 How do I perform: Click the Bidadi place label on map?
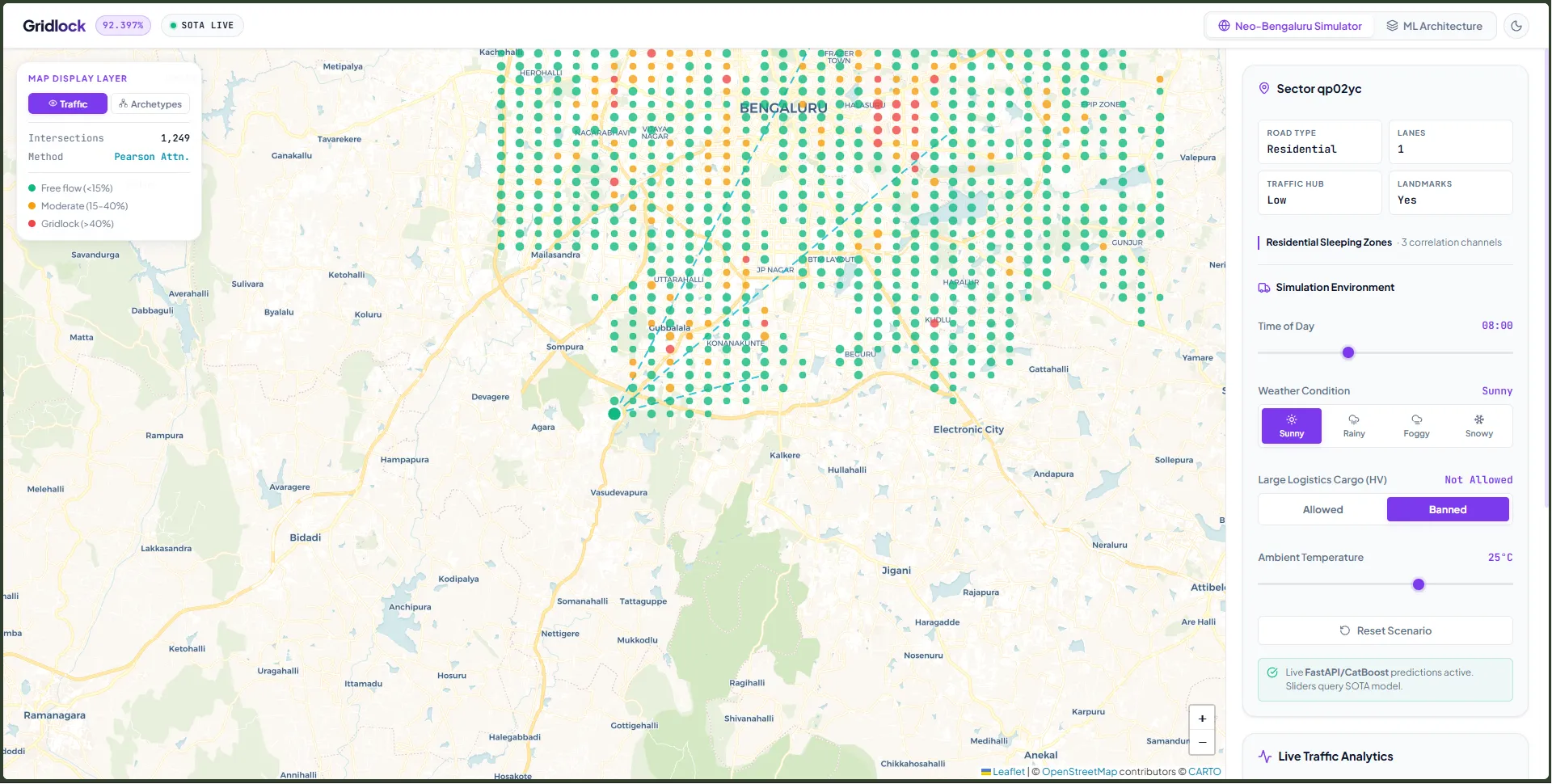[x=306, y=537]
